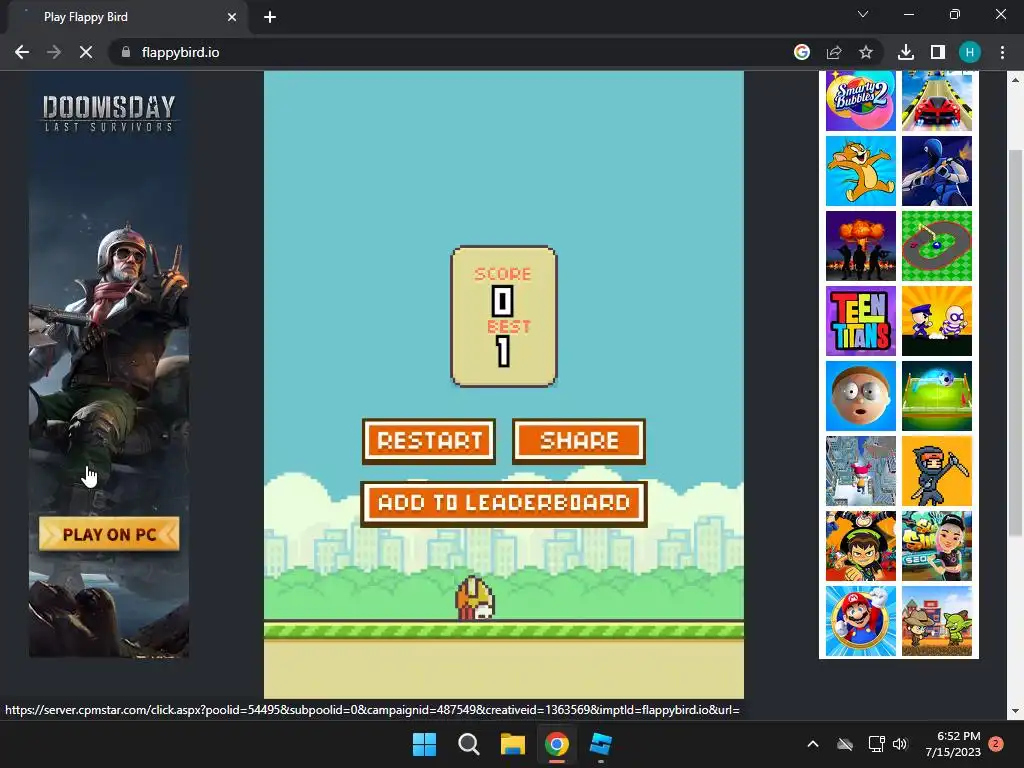Open Chrome three-dot menu

pyautogui.click(x=1002, y=52)
